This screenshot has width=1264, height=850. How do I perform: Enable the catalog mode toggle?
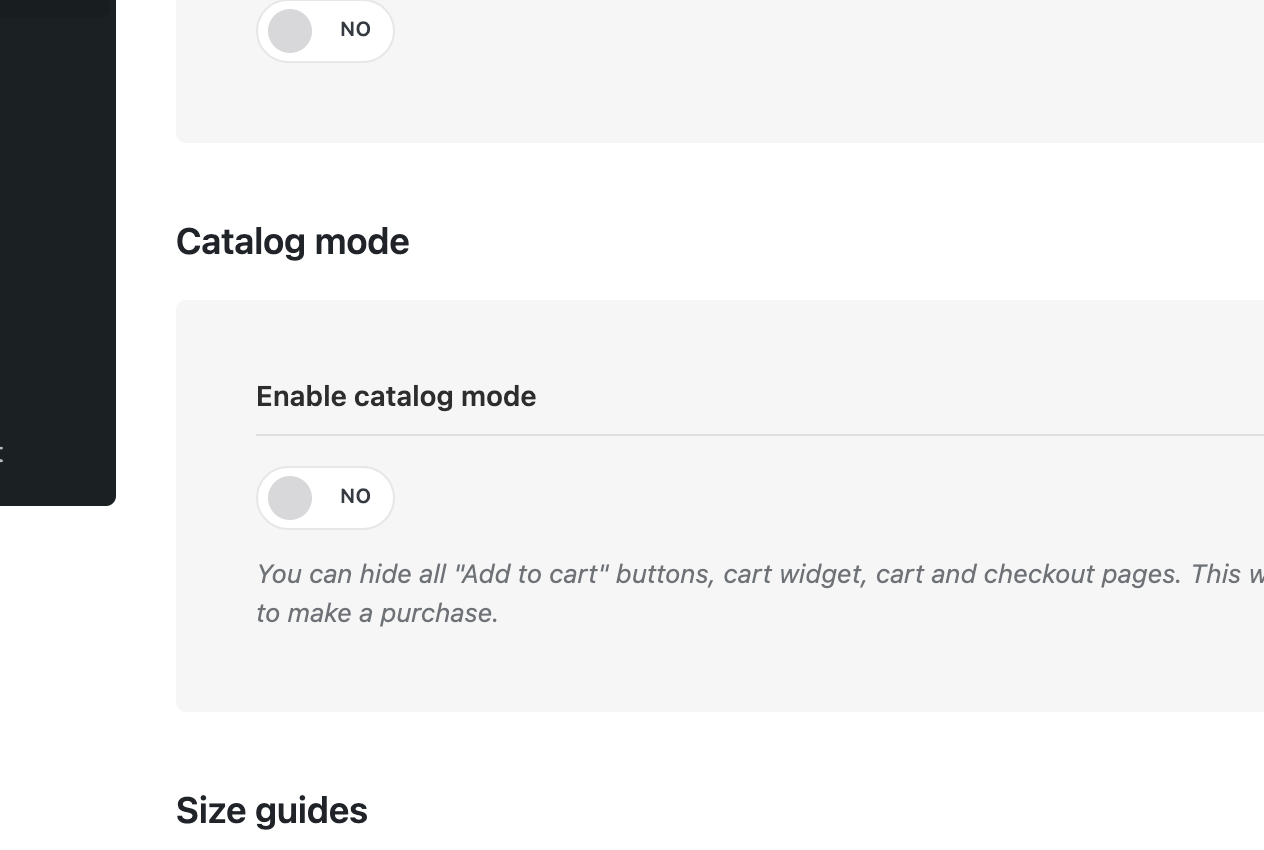325,498
